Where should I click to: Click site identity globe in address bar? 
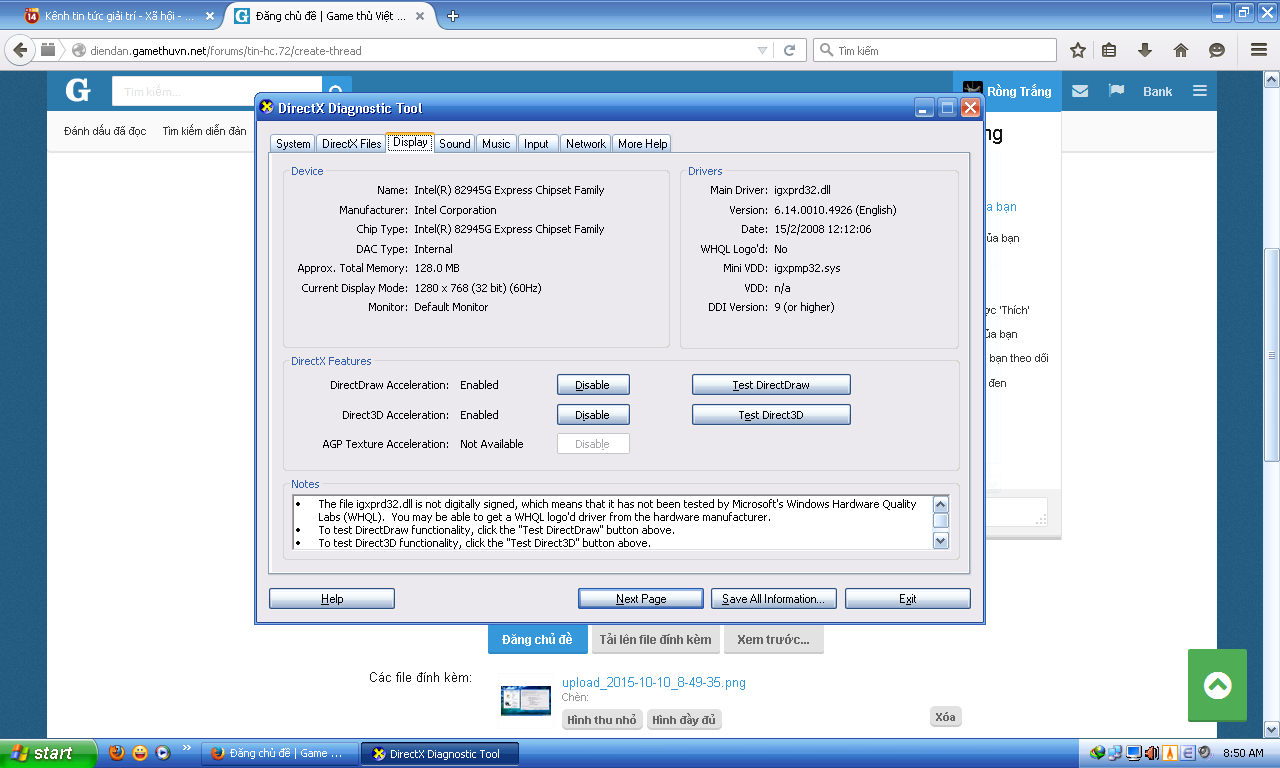[x=79, y=50]
